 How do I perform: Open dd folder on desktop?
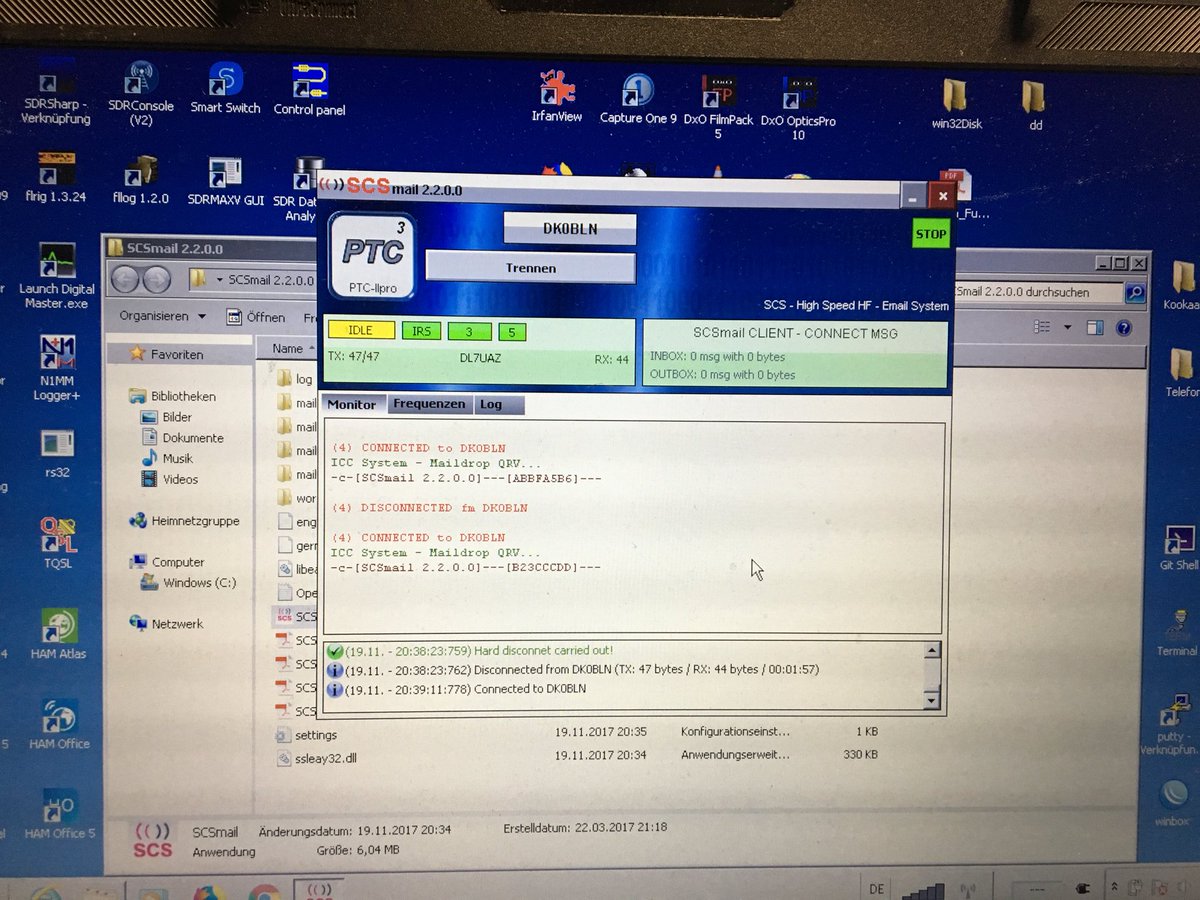coord(1035,104)
